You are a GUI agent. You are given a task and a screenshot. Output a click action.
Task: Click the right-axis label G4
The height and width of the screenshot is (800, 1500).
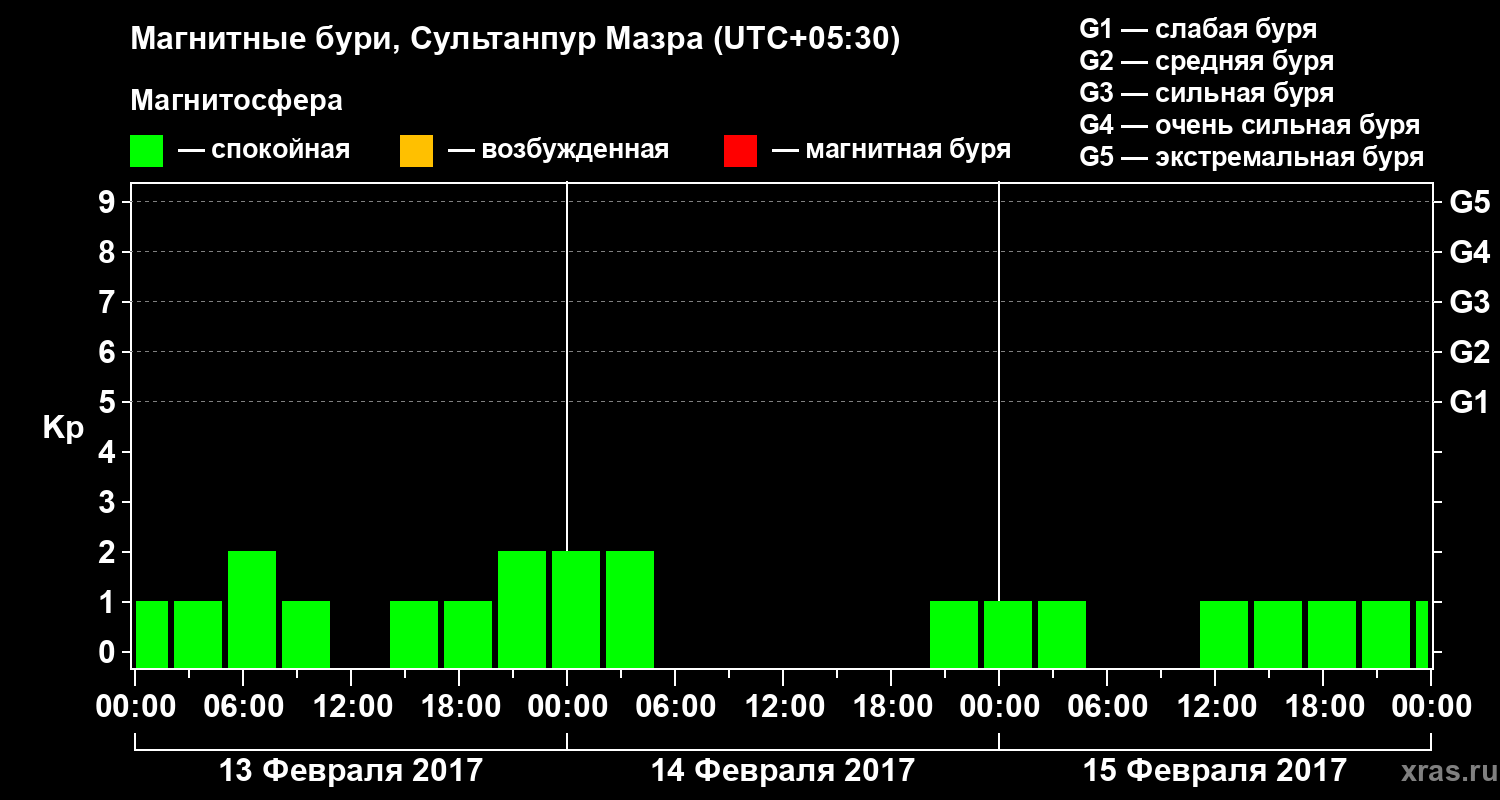pos(1470,252)
